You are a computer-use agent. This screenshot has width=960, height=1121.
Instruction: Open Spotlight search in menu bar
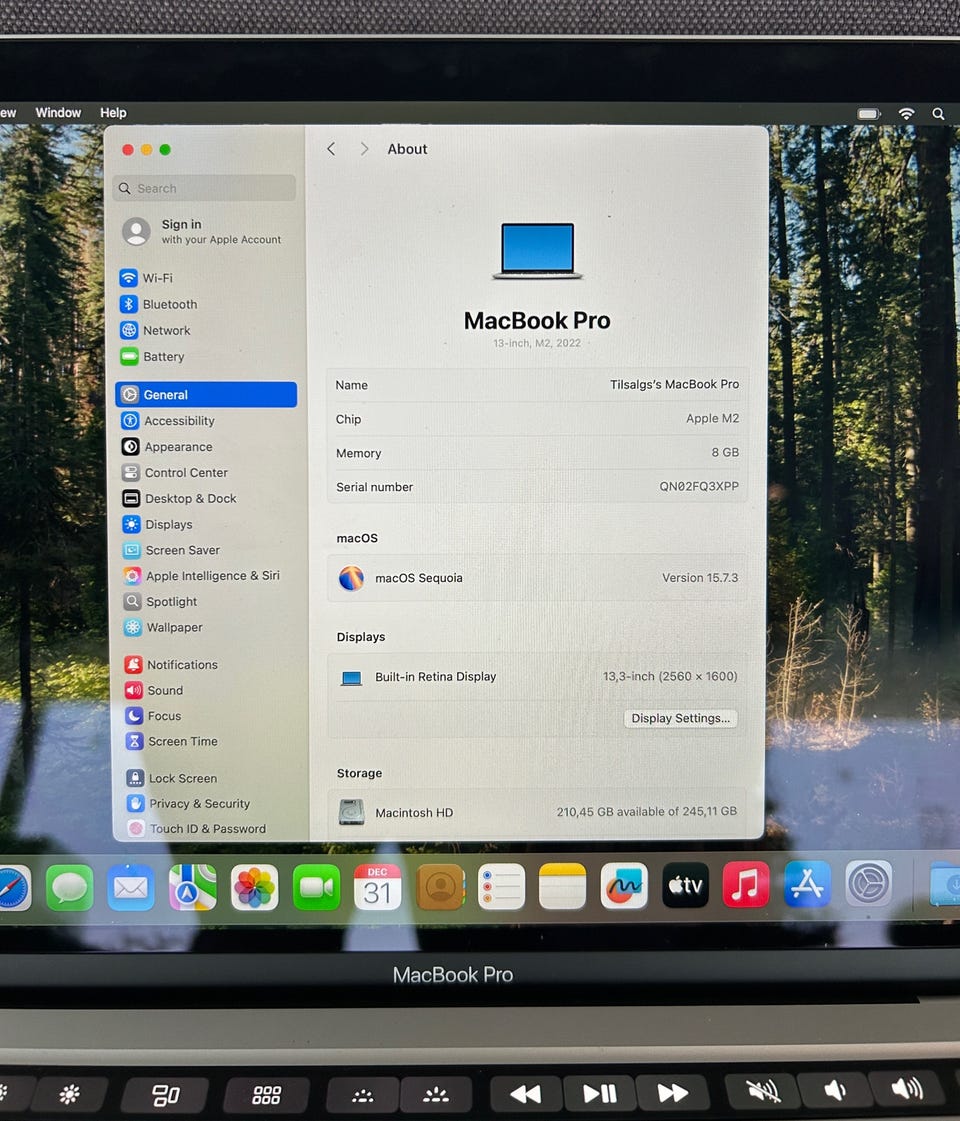point(939,114)
